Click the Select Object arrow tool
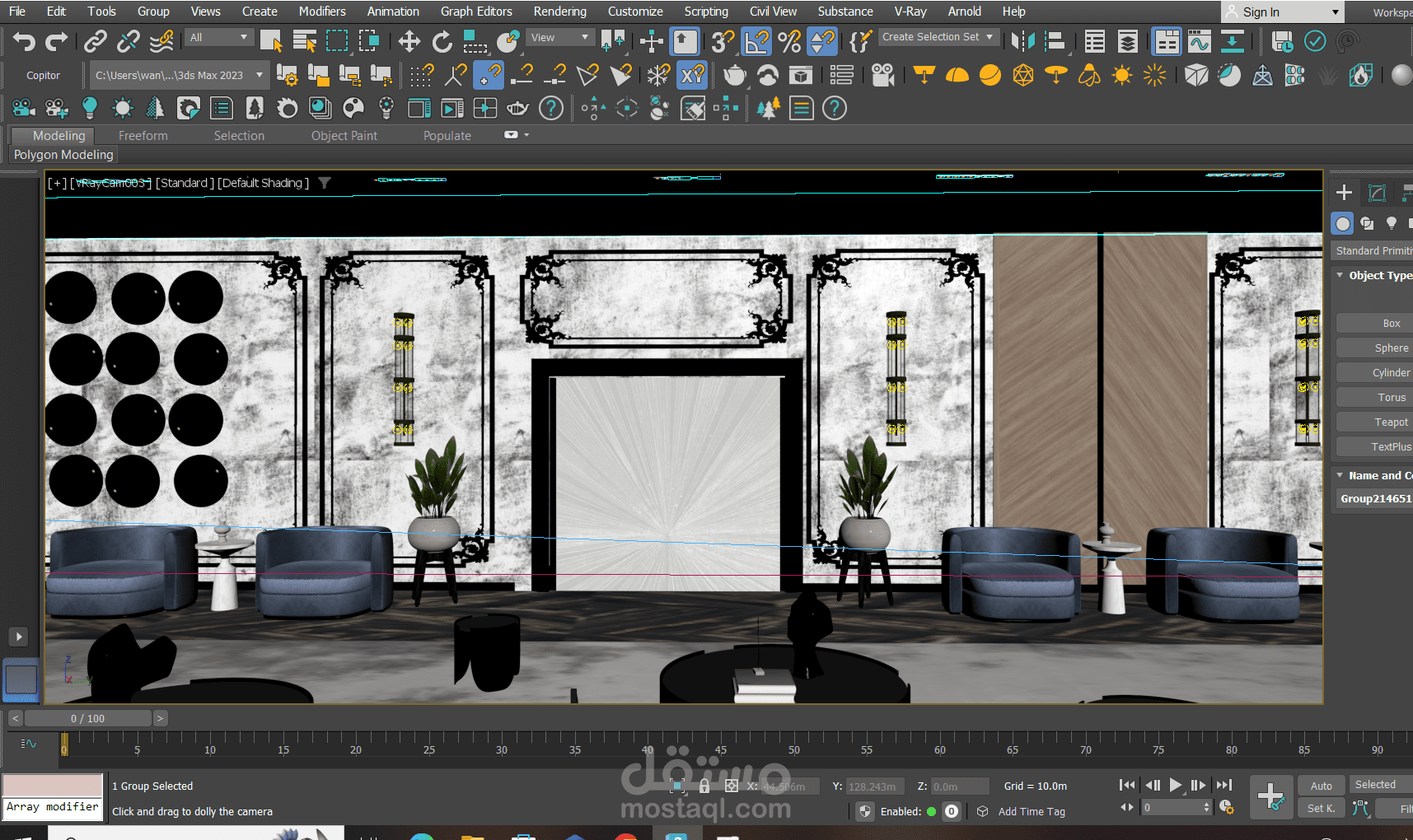Viewport: 1413px width, 840px height. (270, 41)
